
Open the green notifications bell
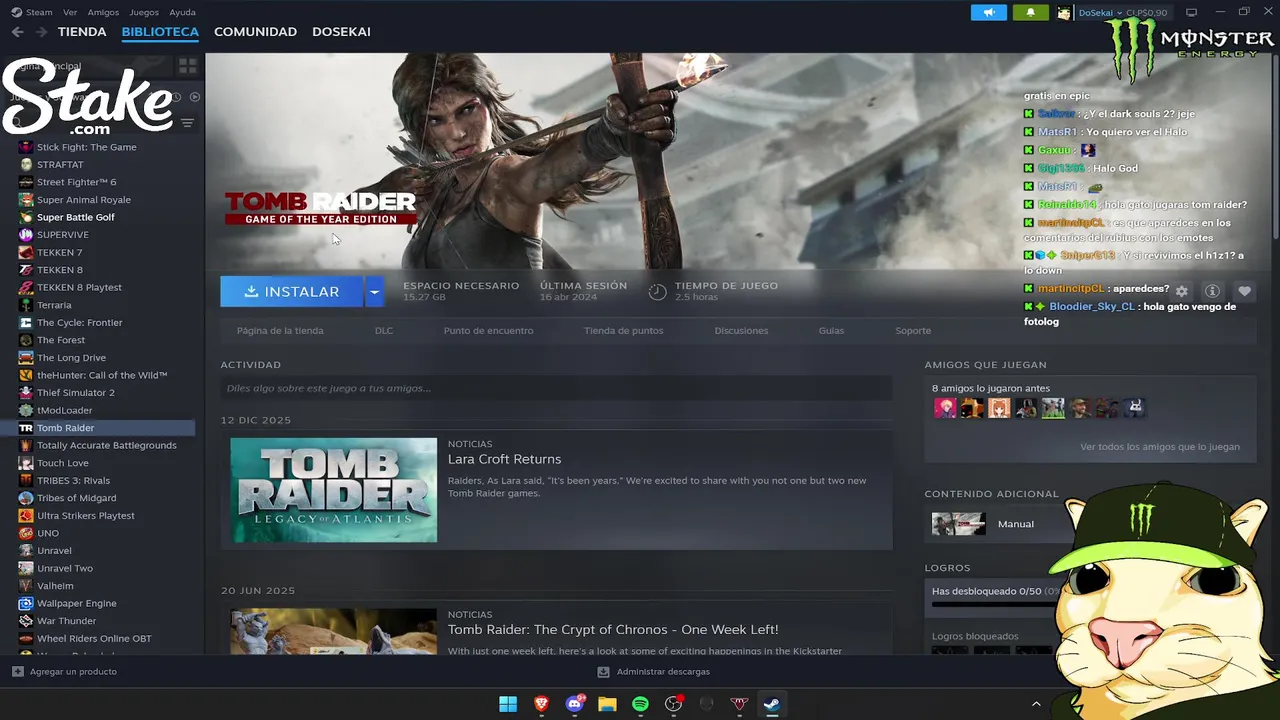tap(1030, 13)
